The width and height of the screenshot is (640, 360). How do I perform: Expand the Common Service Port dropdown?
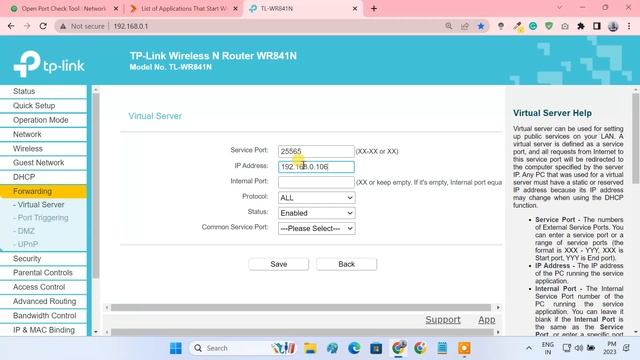click(317, 229)
